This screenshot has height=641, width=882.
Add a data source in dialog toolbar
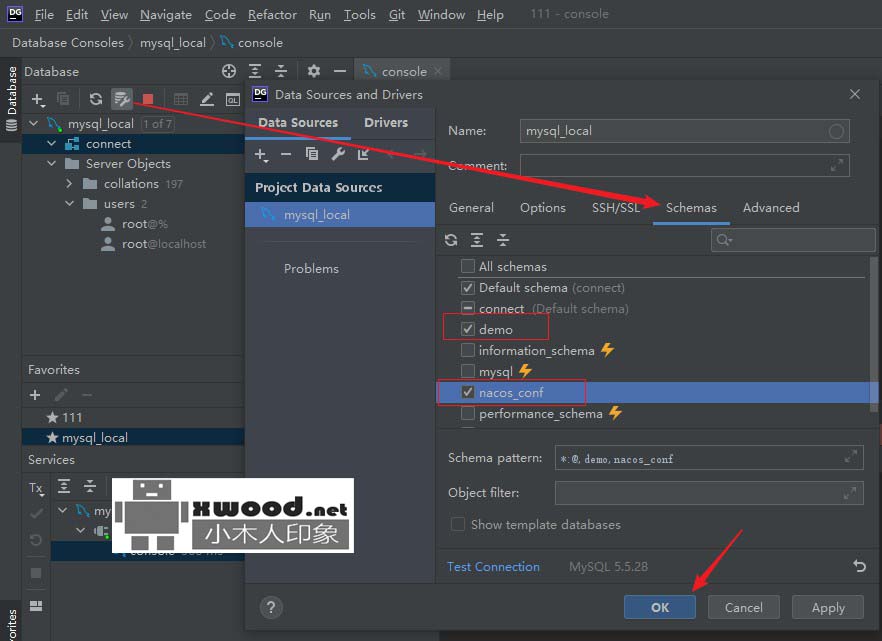[x=261, y=155]
